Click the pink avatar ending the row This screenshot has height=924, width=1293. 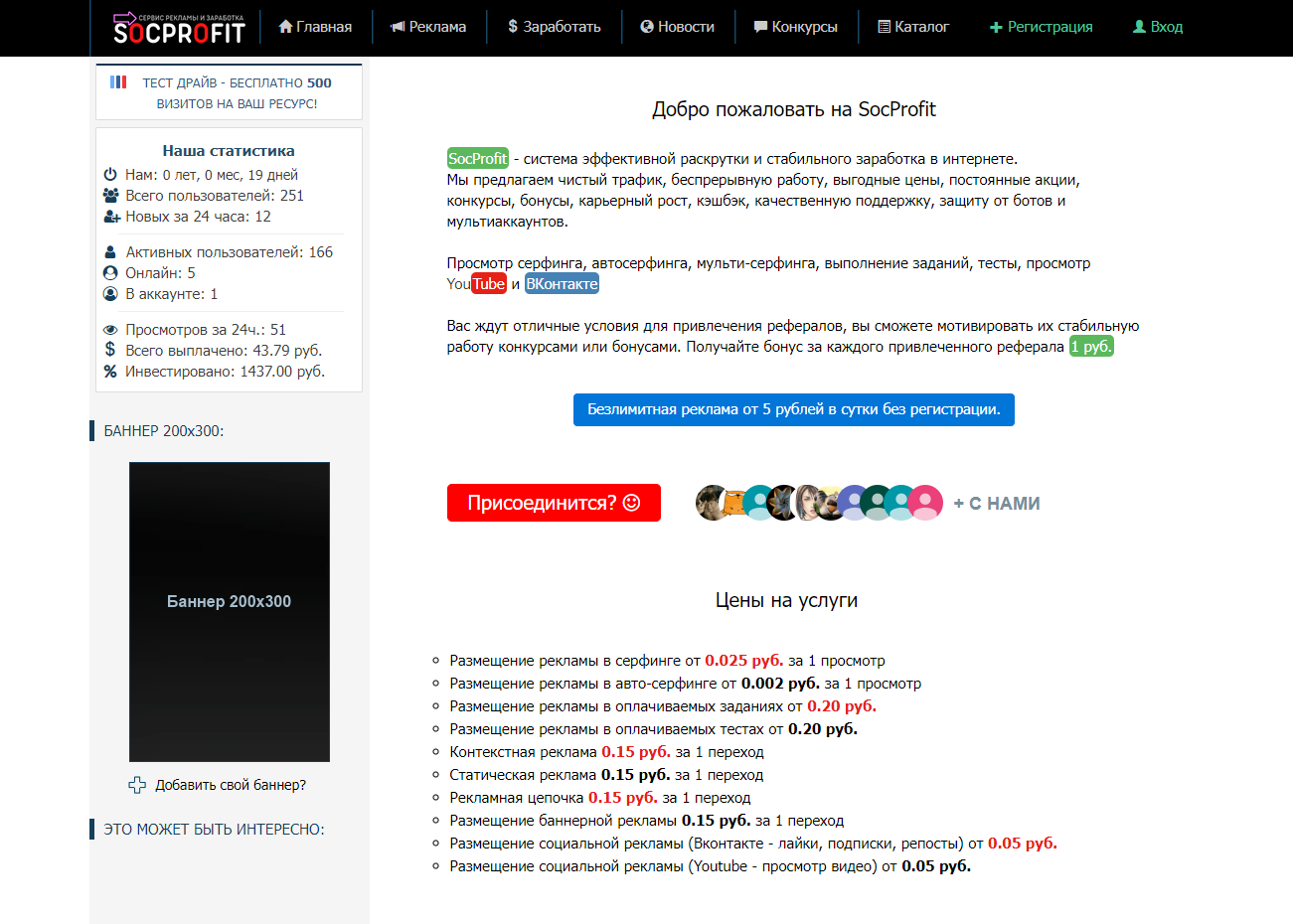coord(925,503)
